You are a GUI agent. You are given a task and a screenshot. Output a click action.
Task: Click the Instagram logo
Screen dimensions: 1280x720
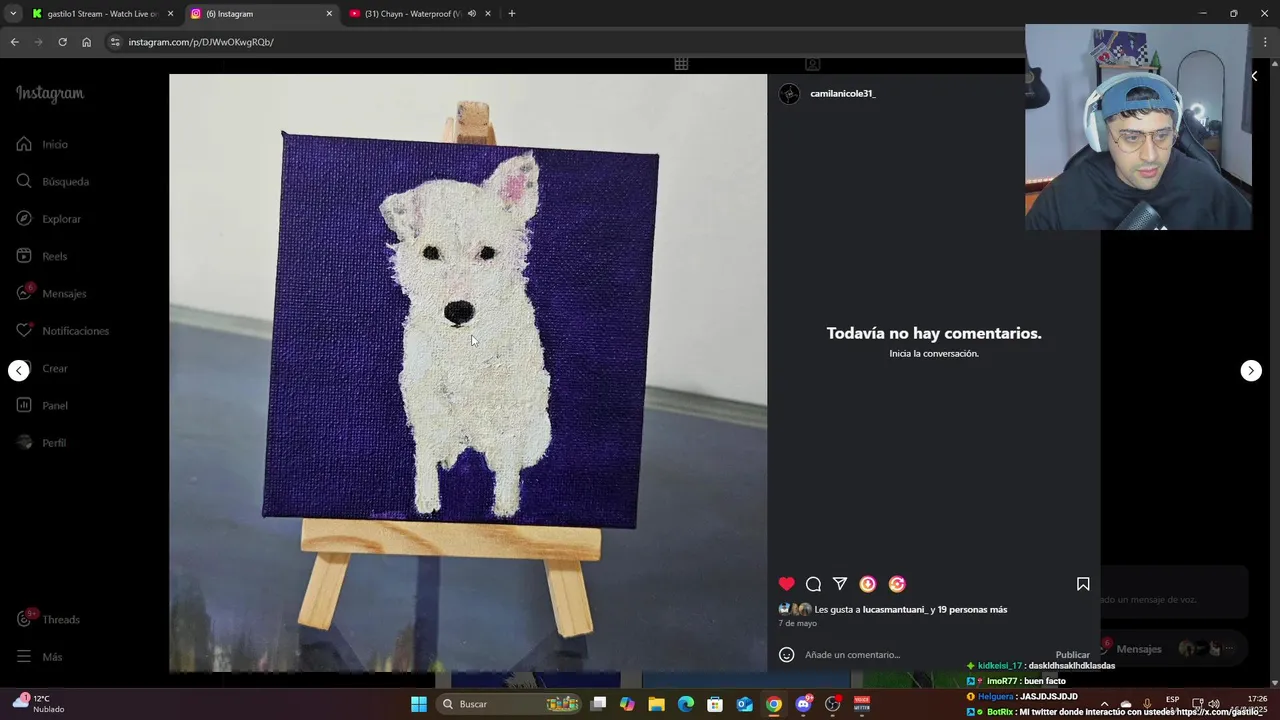click(x=50, y=94)
